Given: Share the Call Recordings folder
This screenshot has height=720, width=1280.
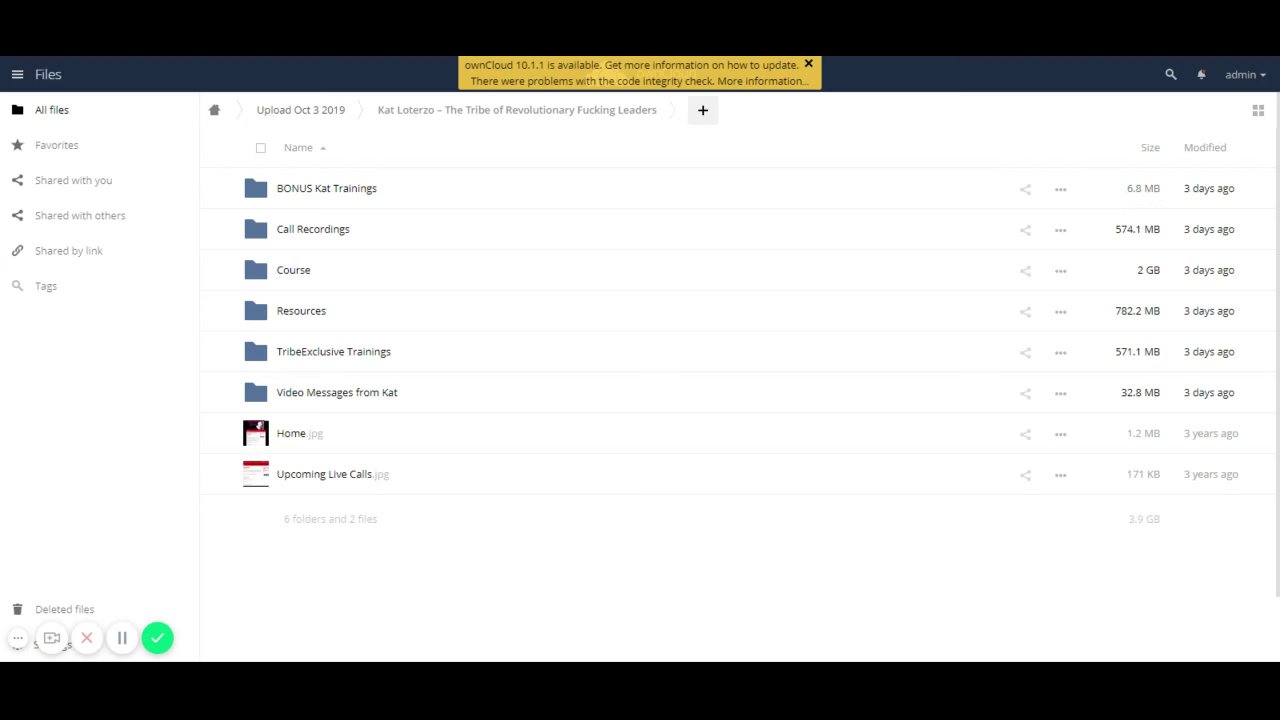Looking at the screenshot, I should click(x=1025, y=230).
